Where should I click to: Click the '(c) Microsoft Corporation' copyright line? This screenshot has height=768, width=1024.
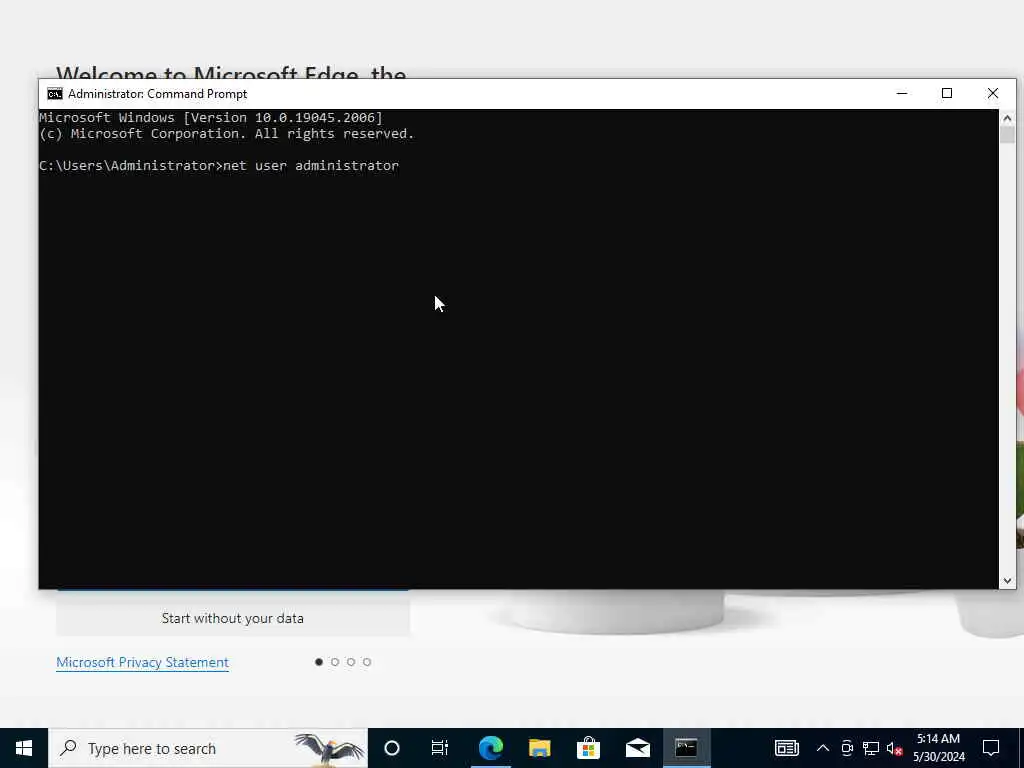pyautogui.click(x=227, y=133)
